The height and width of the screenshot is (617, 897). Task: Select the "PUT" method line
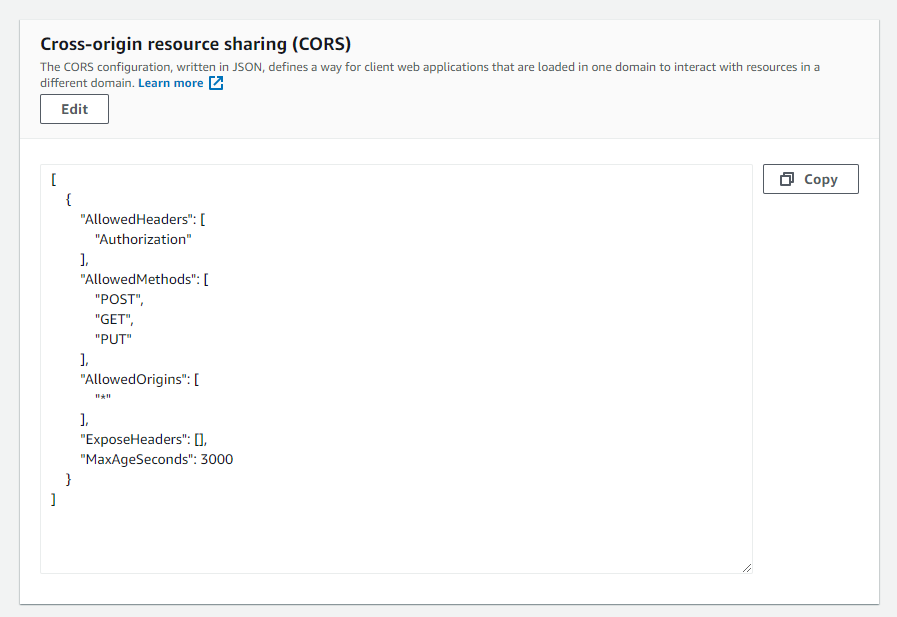(113, 339)
